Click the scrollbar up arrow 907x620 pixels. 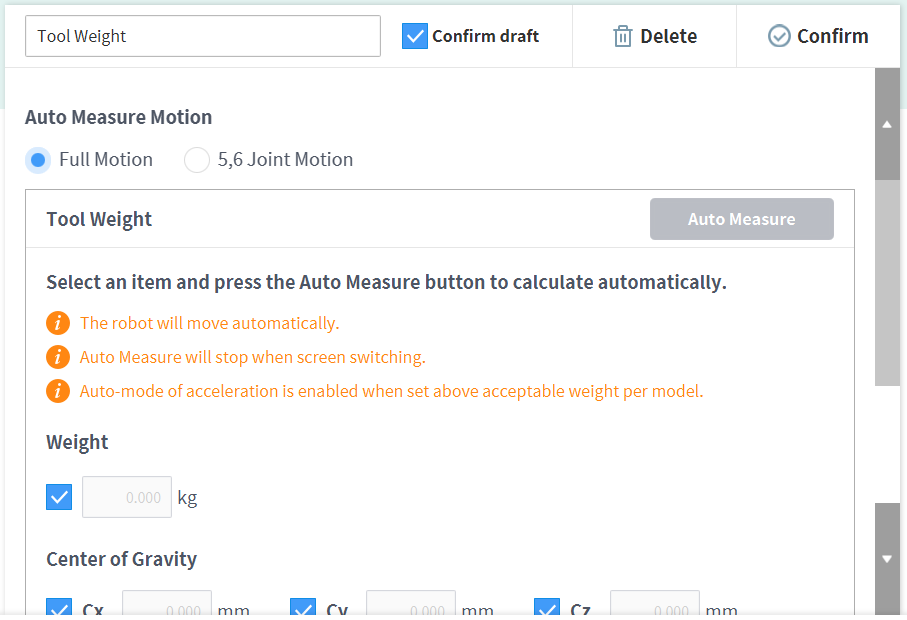(x=887, y=125)
